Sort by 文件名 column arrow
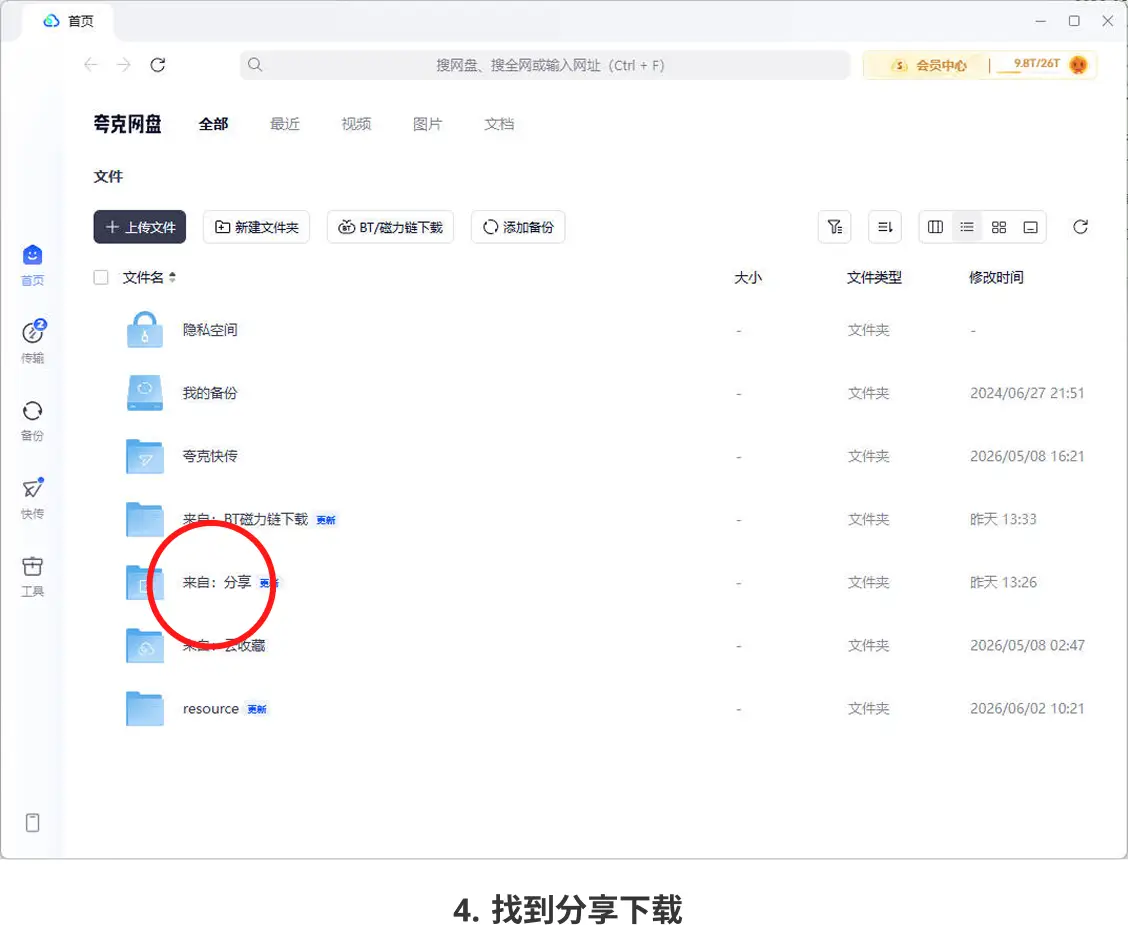 coord(172,278)
